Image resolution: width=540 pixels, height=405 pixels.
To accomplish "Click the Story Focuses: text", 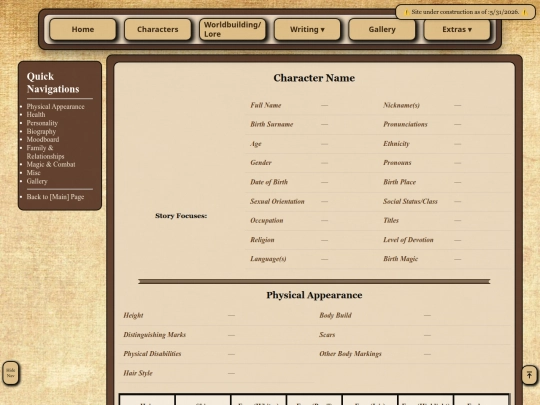I will pyautogui.click(x=181, y=216).
